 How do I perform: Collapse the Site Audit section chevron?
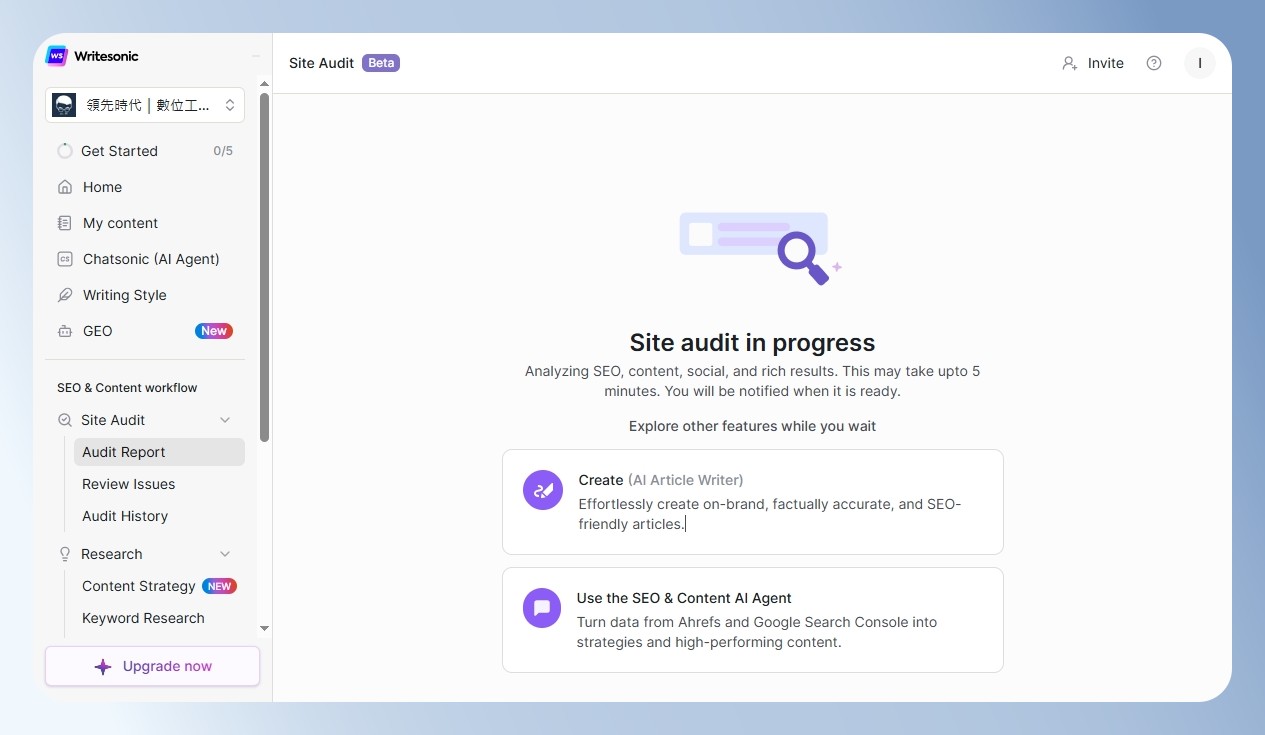pyautogui.click(x=225, y=420)
